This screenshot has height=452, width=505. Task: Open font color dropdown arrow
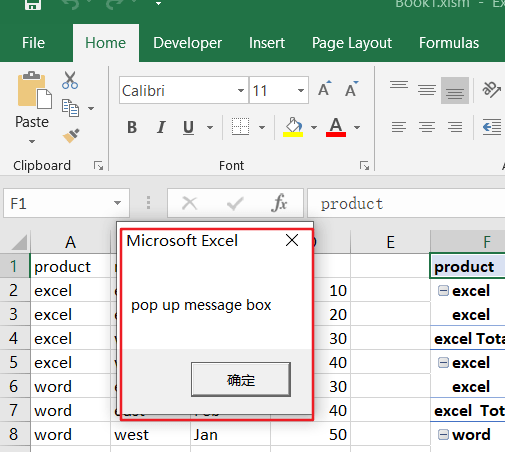coord(357,127)
